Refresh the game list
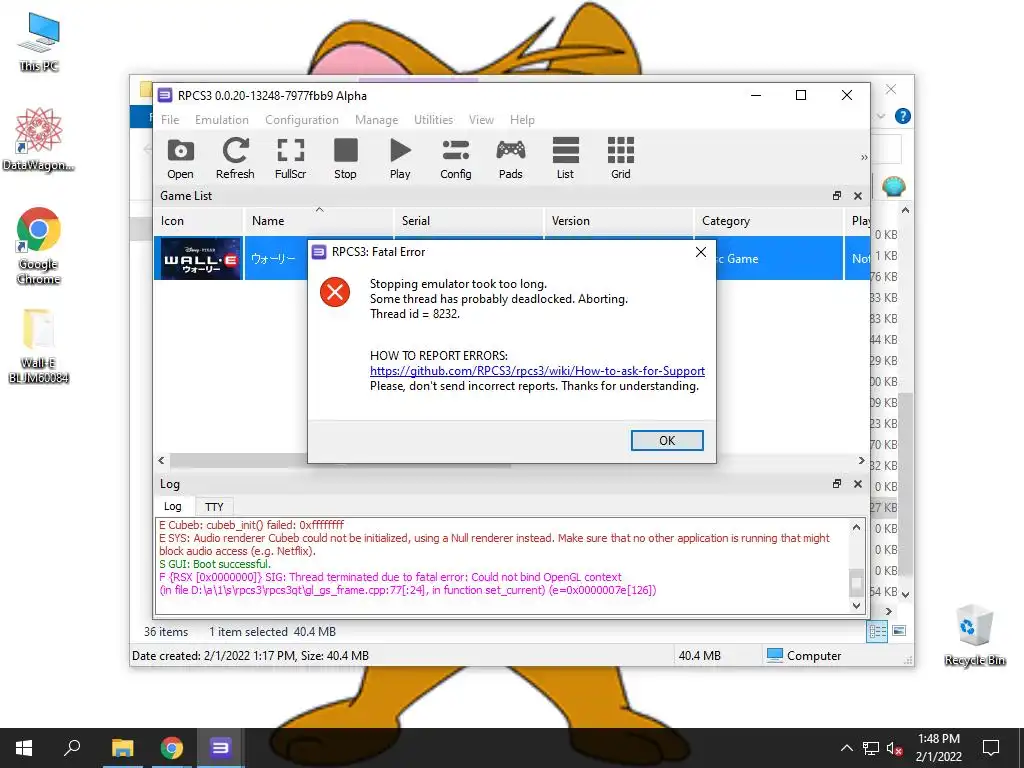This screenshot has height=768, width=1024. [235, 158]
